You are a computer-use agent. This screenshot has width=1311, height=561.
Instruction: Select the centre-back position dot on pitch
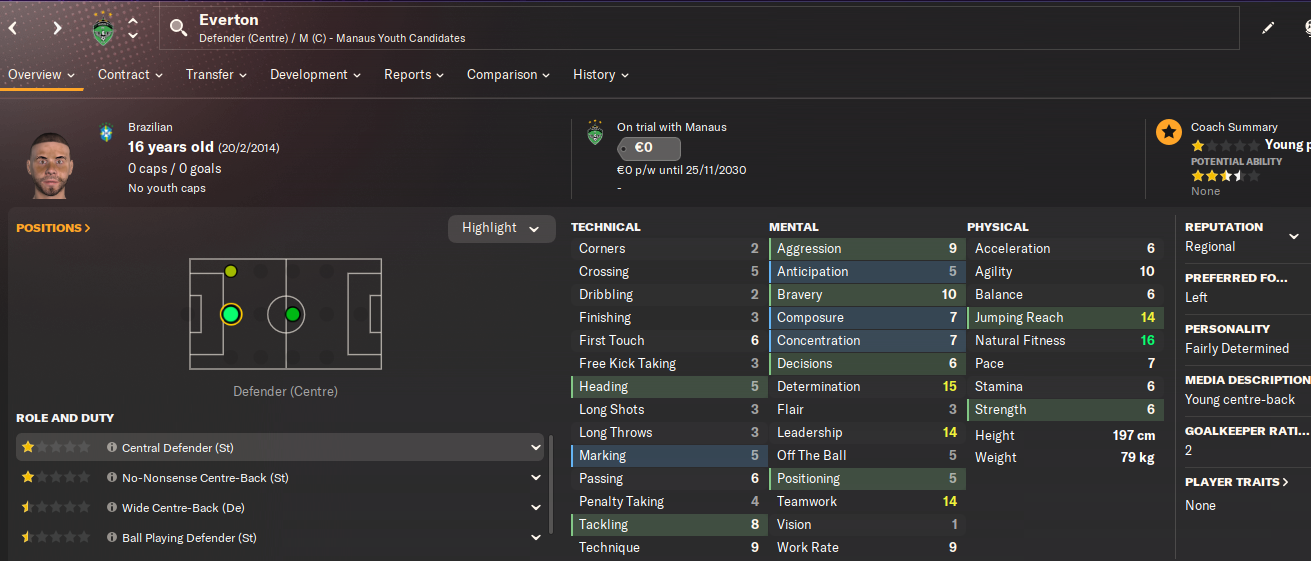tap(231, 314)
